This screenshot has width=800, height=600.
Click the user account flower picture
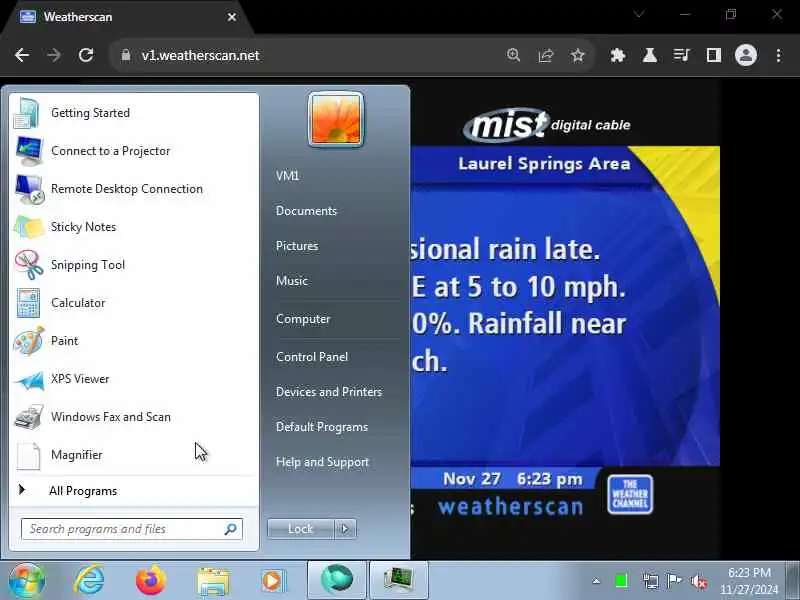click(x=336, y=119)
